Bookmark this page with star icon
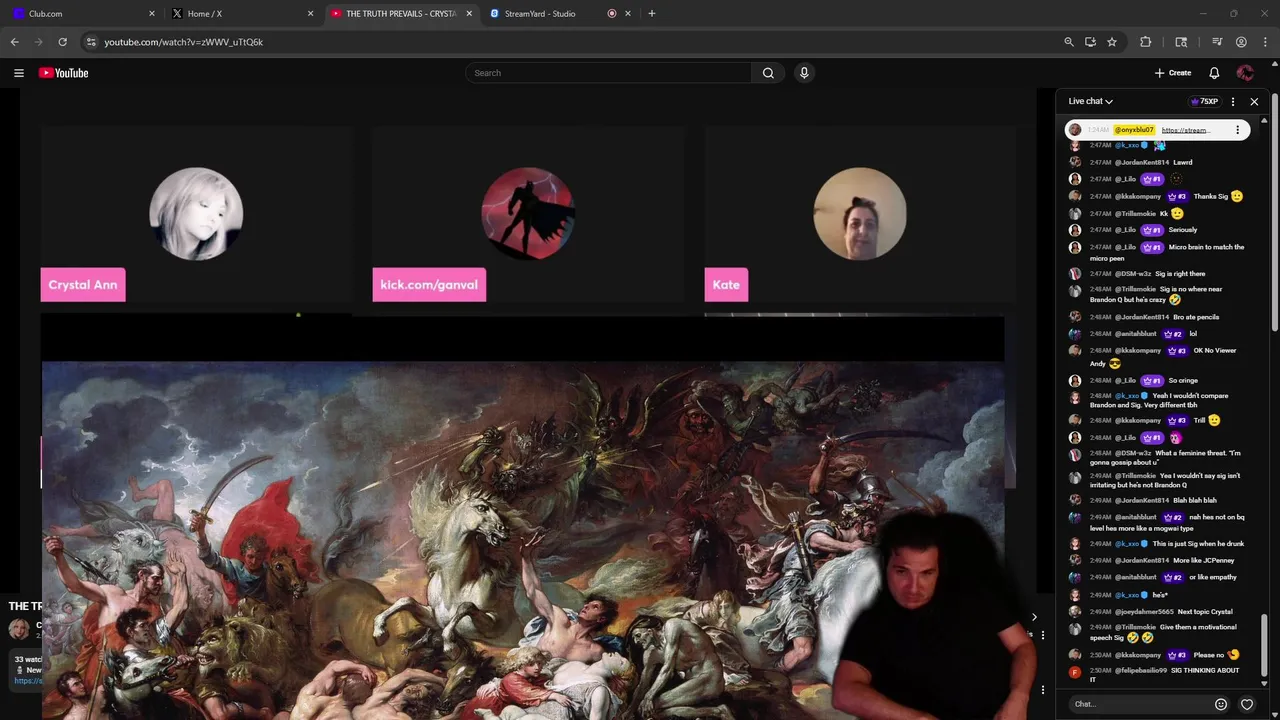Image resolution: width=1280 pixels, height=720 pixels. 1112,42
